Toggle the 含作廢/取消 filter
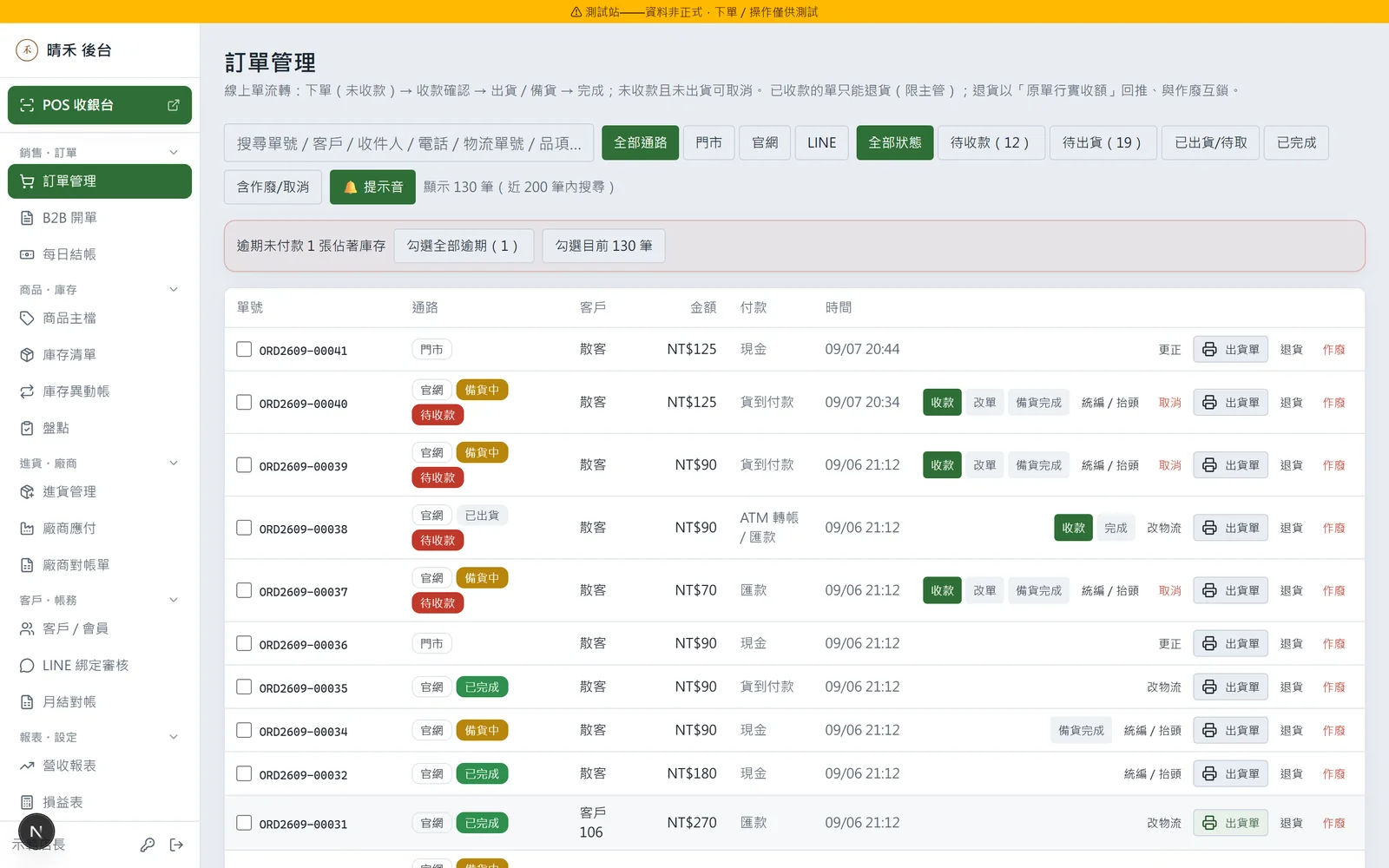Image resolution: width=1389 pixels, height=868 pixels. (273, 187)
